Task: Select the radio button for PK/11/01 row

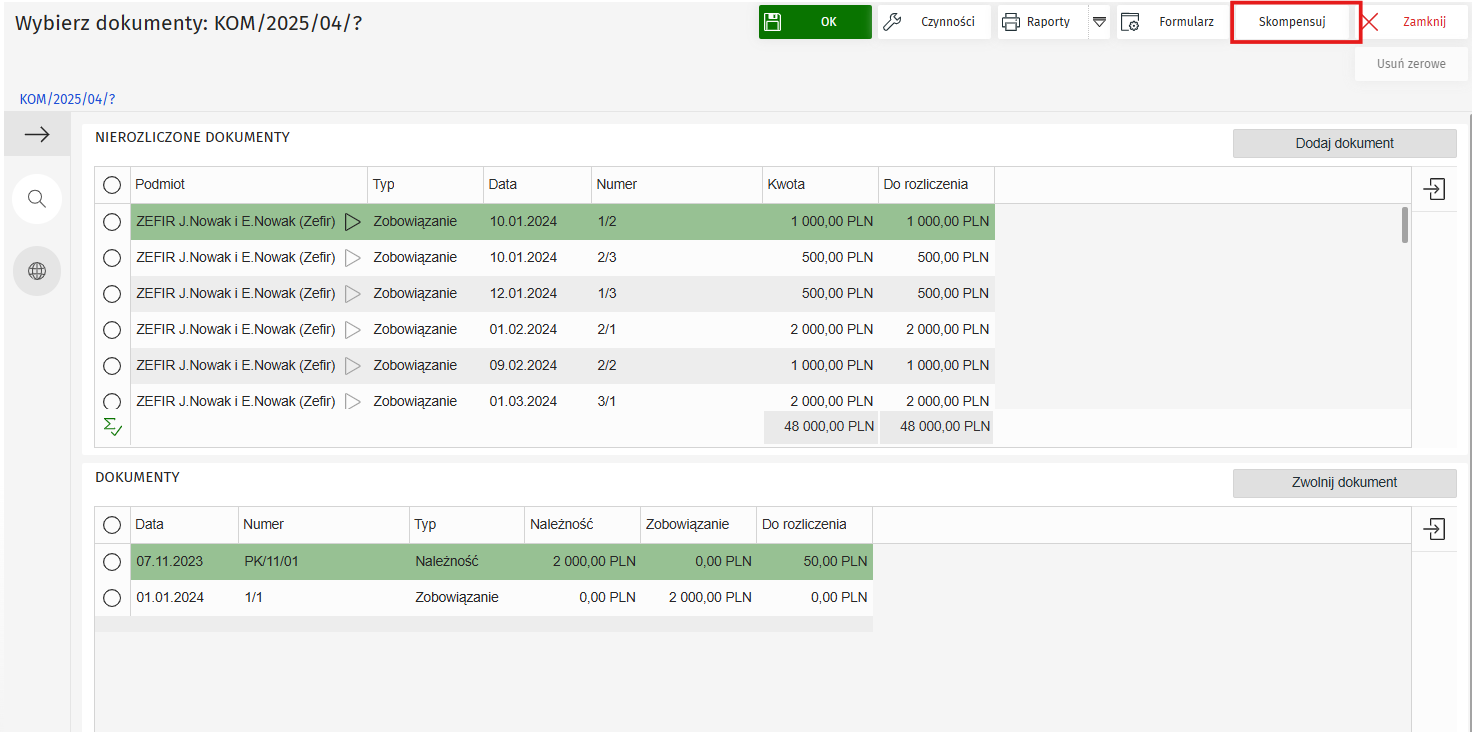Action: tap(112, 562)
